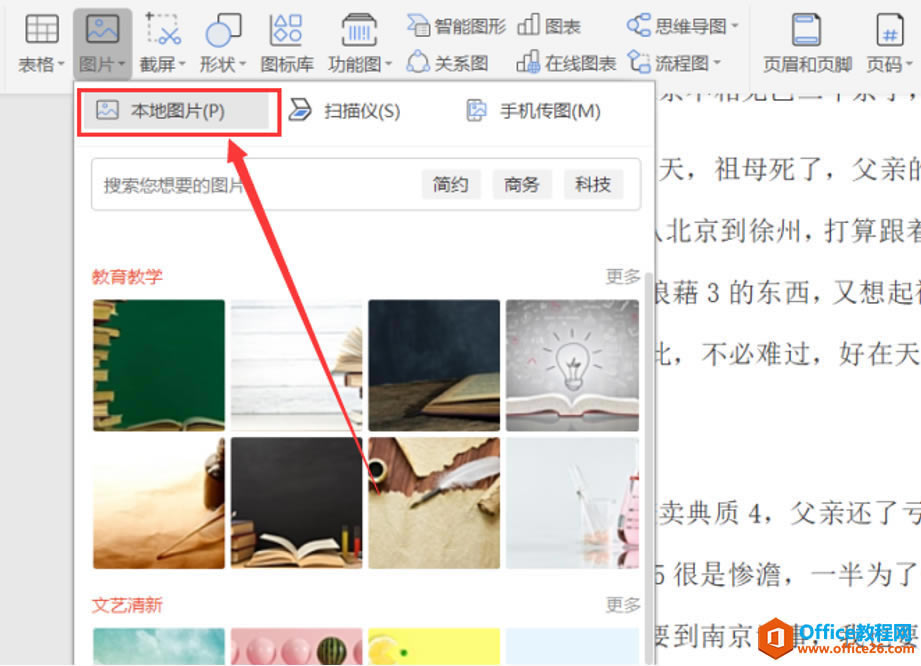Open 流程图 flowchart tool

click(668, 63)
